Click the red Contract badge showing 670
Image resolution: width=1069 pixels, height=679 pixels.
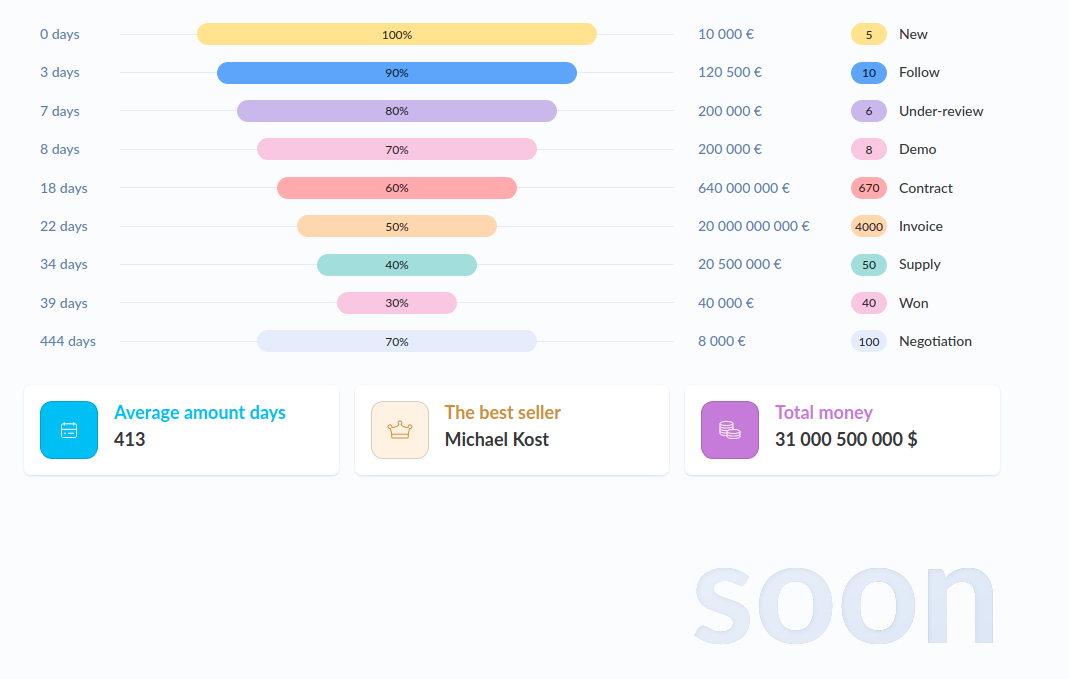[869, 188]
